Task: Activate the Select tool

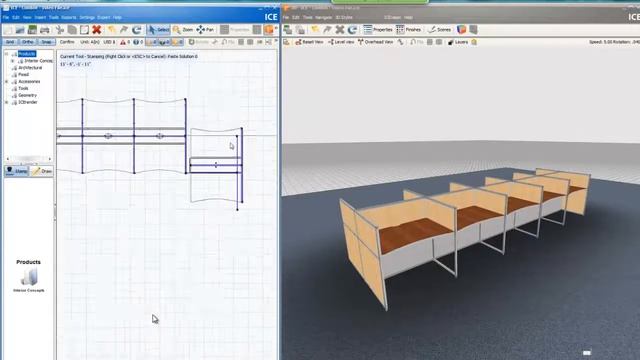Action: coord(158,30)
